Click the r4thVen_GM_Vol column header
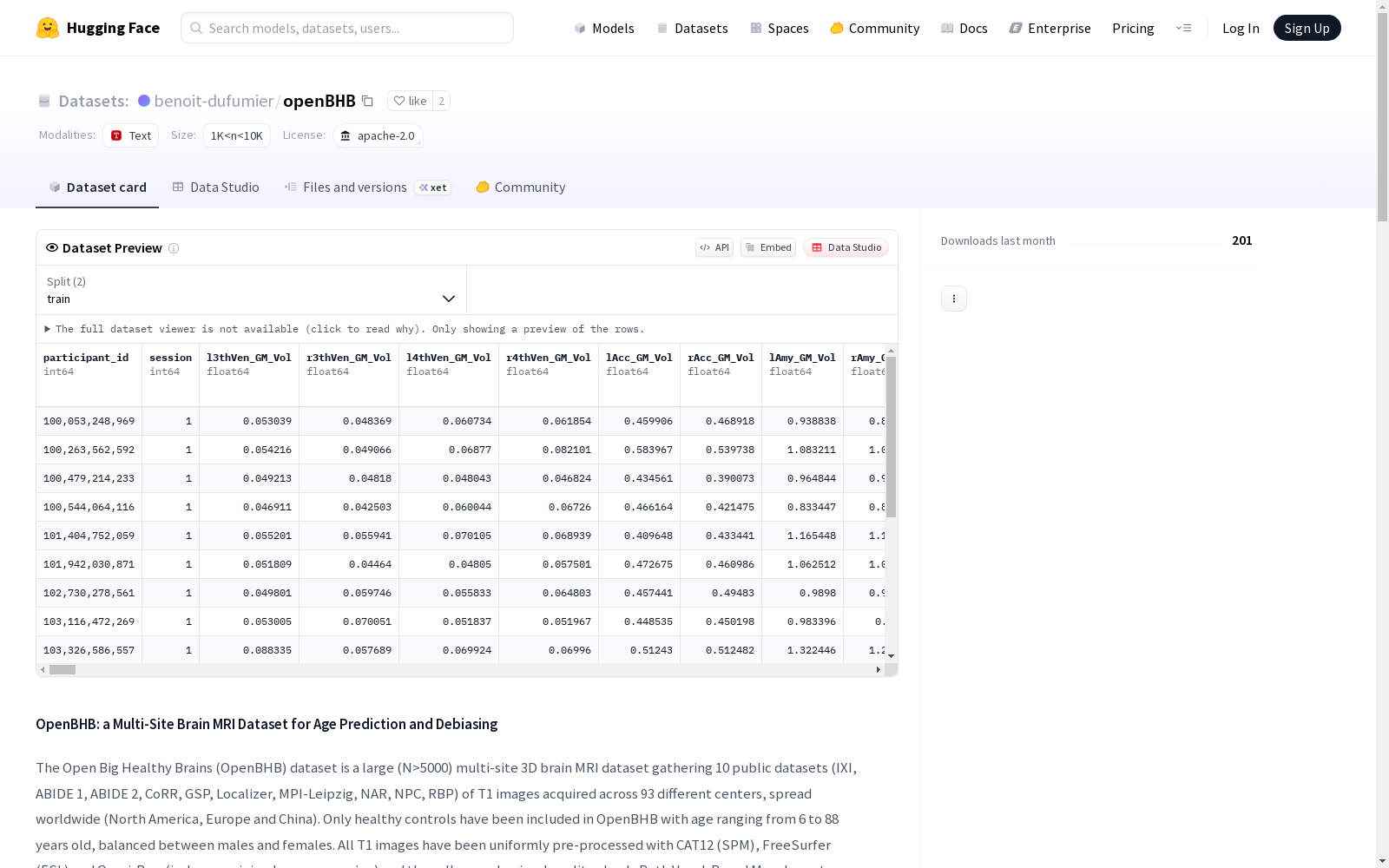1389x868 pixels. pyautogui.click(x=549, y=375)
